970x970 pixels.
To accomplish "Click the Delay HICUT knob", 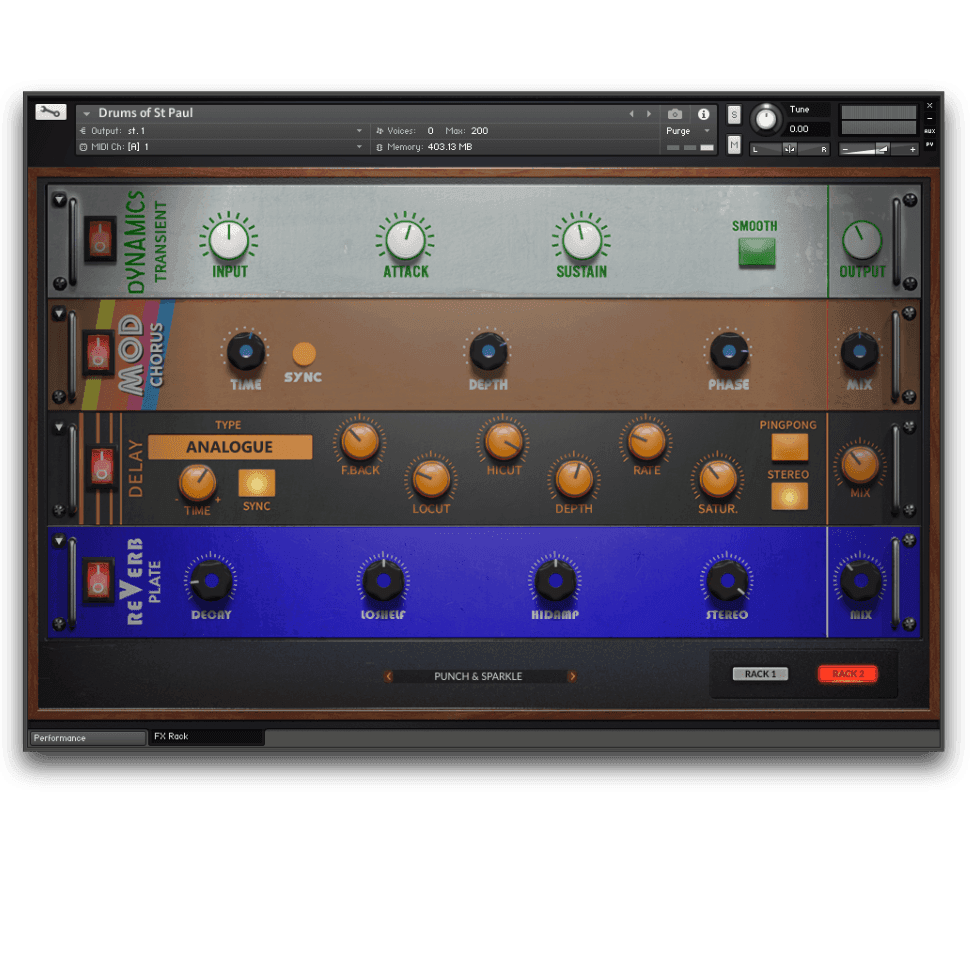I will (504, 441).
